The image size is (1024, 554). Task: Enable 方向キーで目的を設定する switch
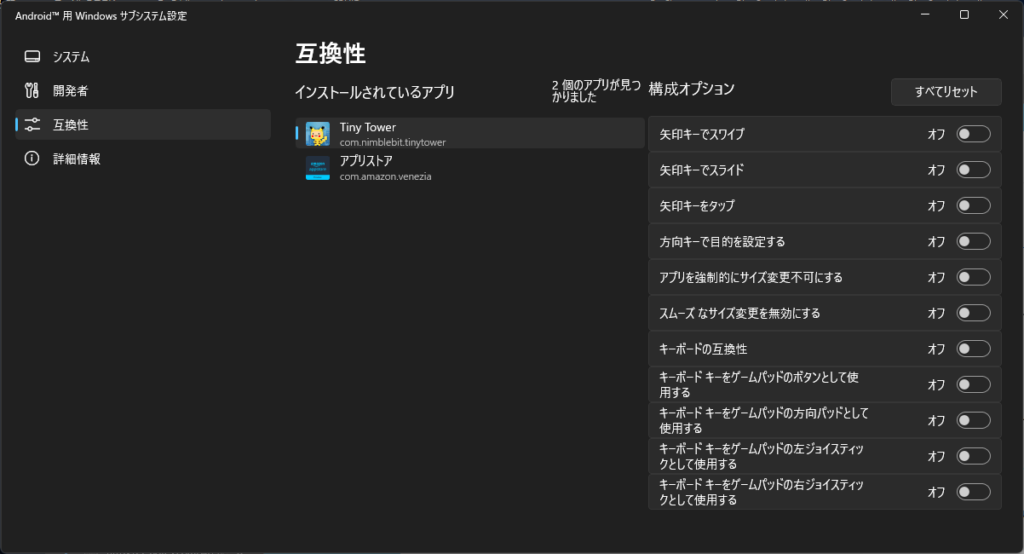[x=973, y=242]
